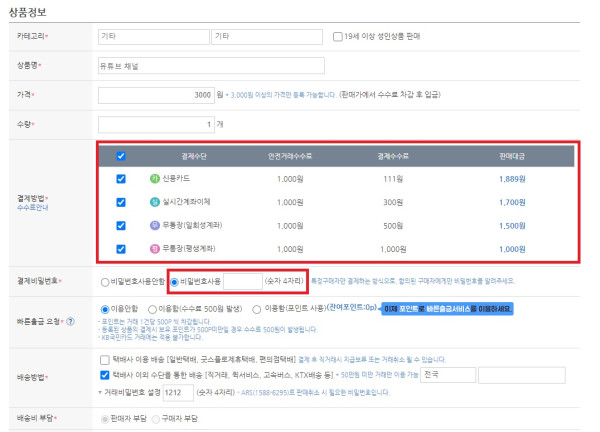
Task: Click the 신용카드 payment method icon
Action: coord(154,179)
